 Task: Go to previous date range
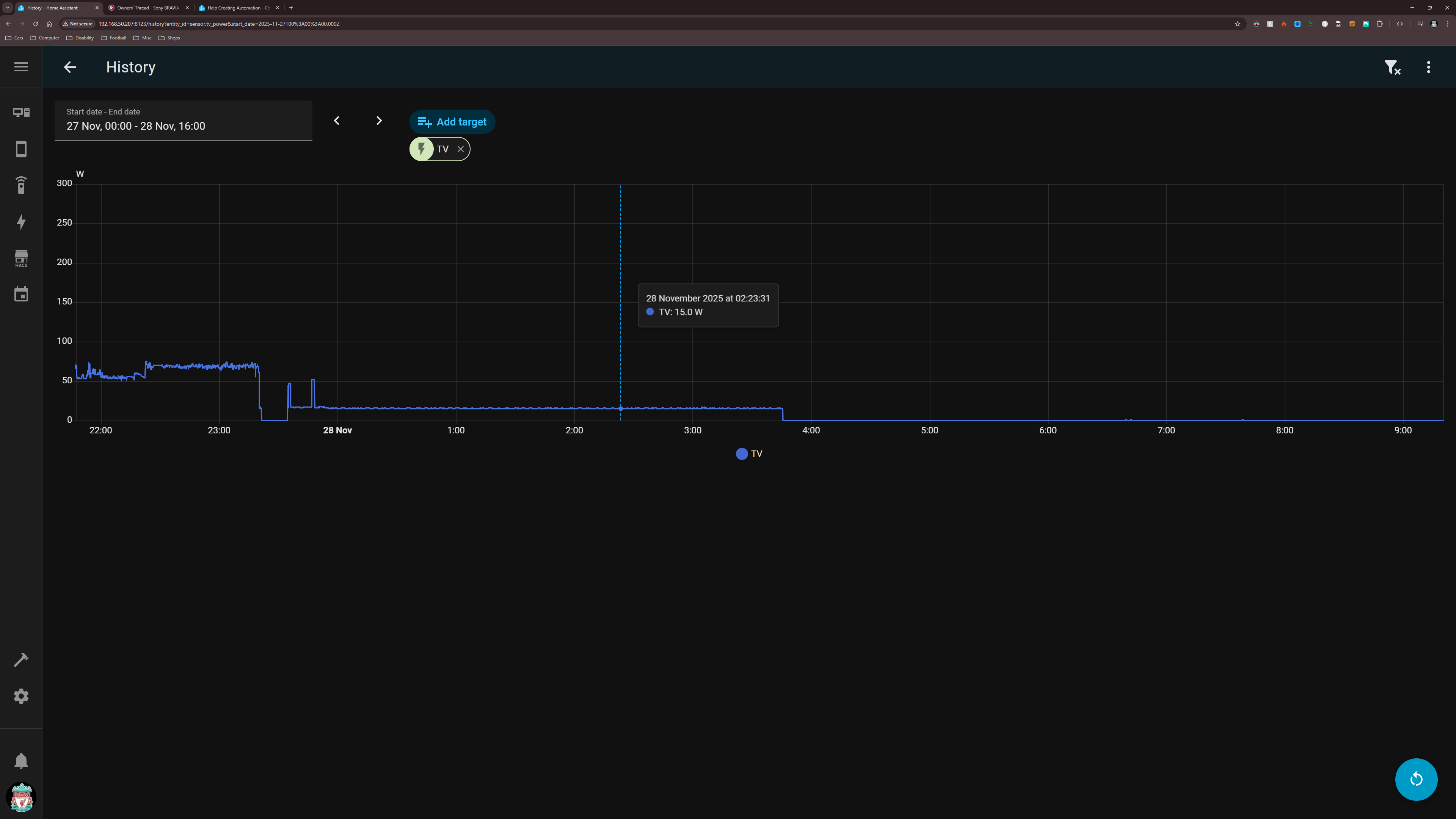click(337, 121)
